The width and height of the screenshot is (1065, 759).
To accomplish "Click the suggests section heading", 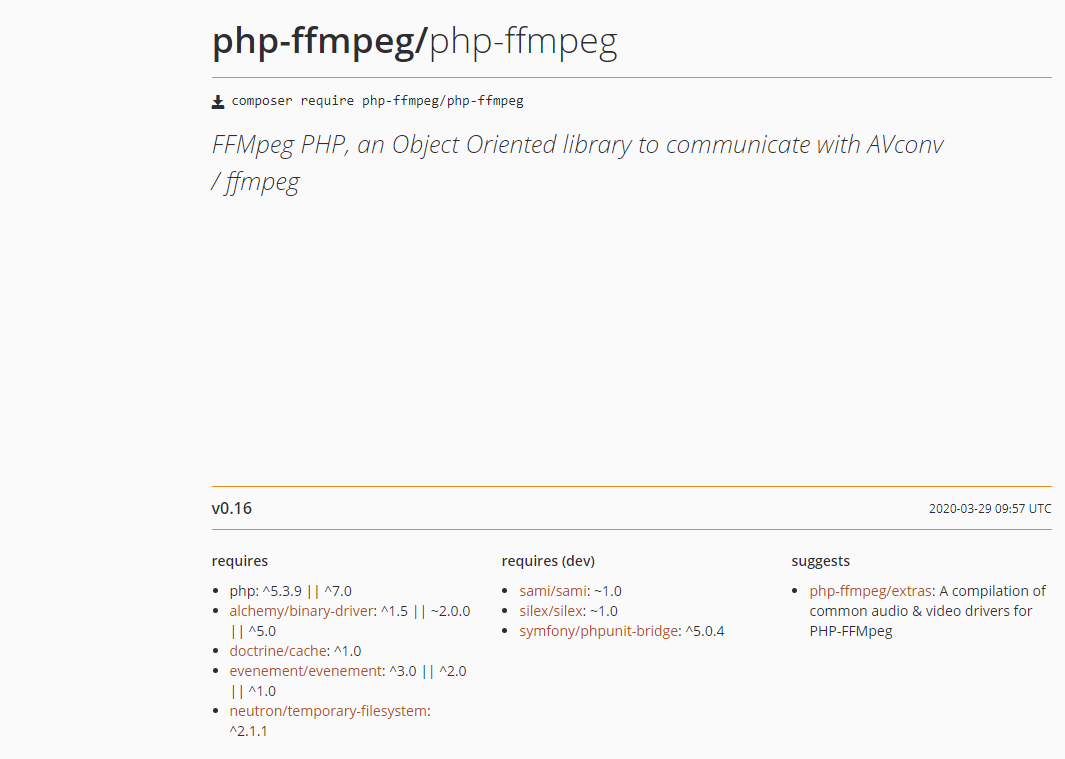I will click(820, 561).
